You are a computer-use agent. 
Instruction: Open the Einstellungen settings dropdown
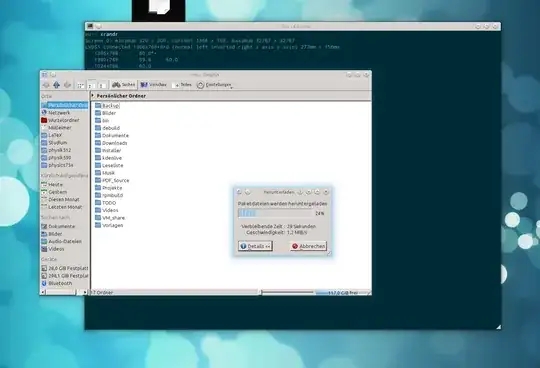[x=214, y=85]
